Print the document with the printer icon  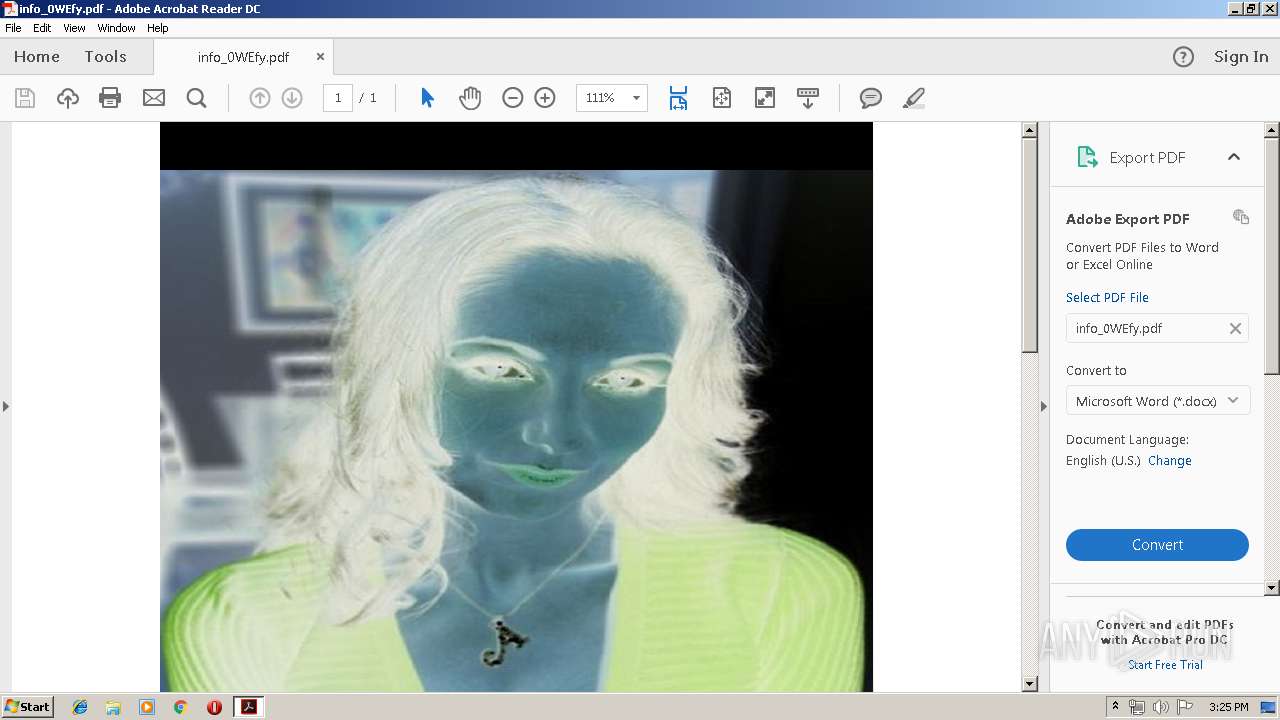(x=110, y=98)
